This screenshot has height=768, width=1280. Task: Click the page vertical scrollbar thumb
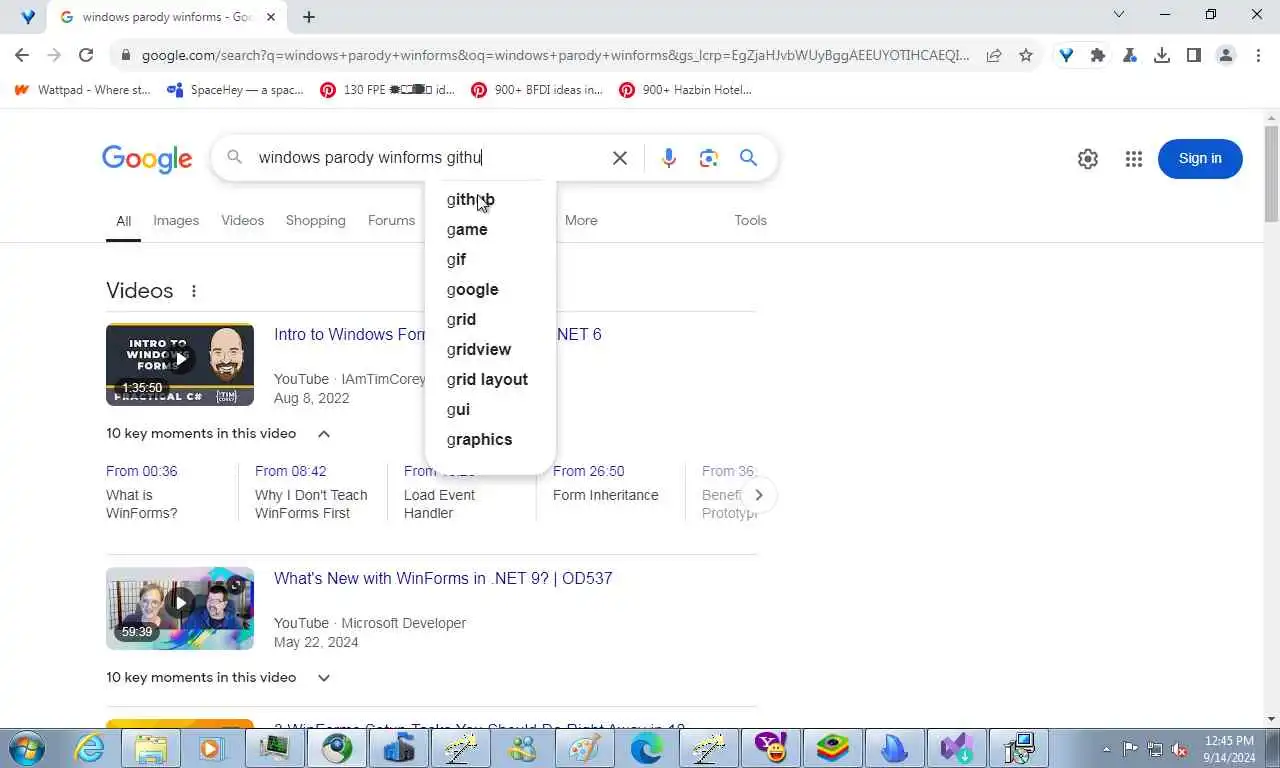(1272, 173)
